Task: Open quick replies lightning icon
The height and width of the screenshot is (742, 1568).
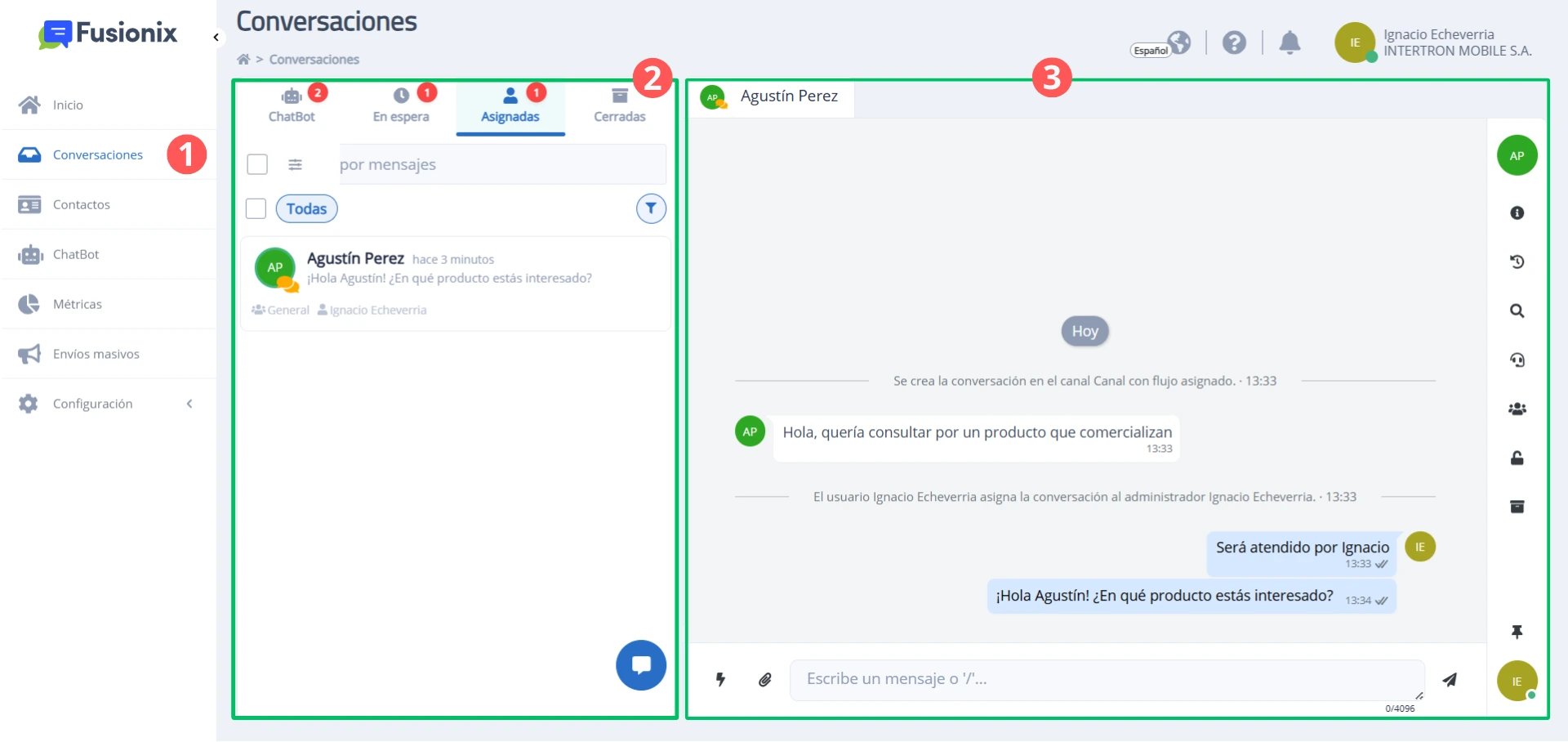Action: coord(720,679)
